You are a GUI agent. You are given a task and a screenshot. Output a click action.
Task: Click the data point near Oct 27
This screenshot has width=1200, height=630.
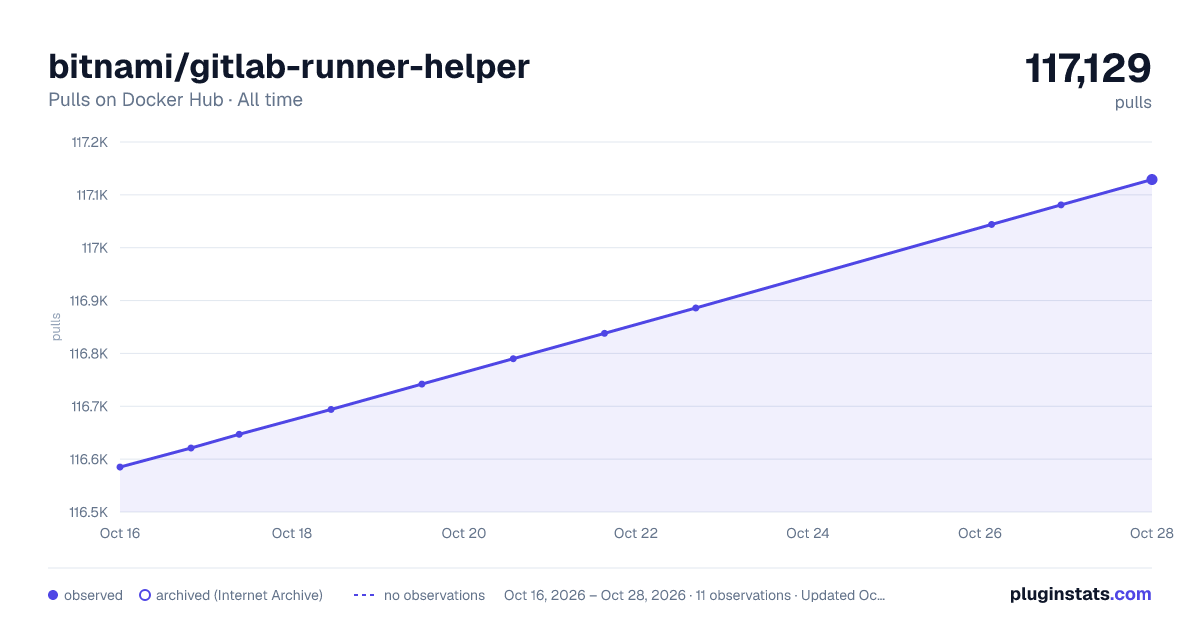[1061, 205]
